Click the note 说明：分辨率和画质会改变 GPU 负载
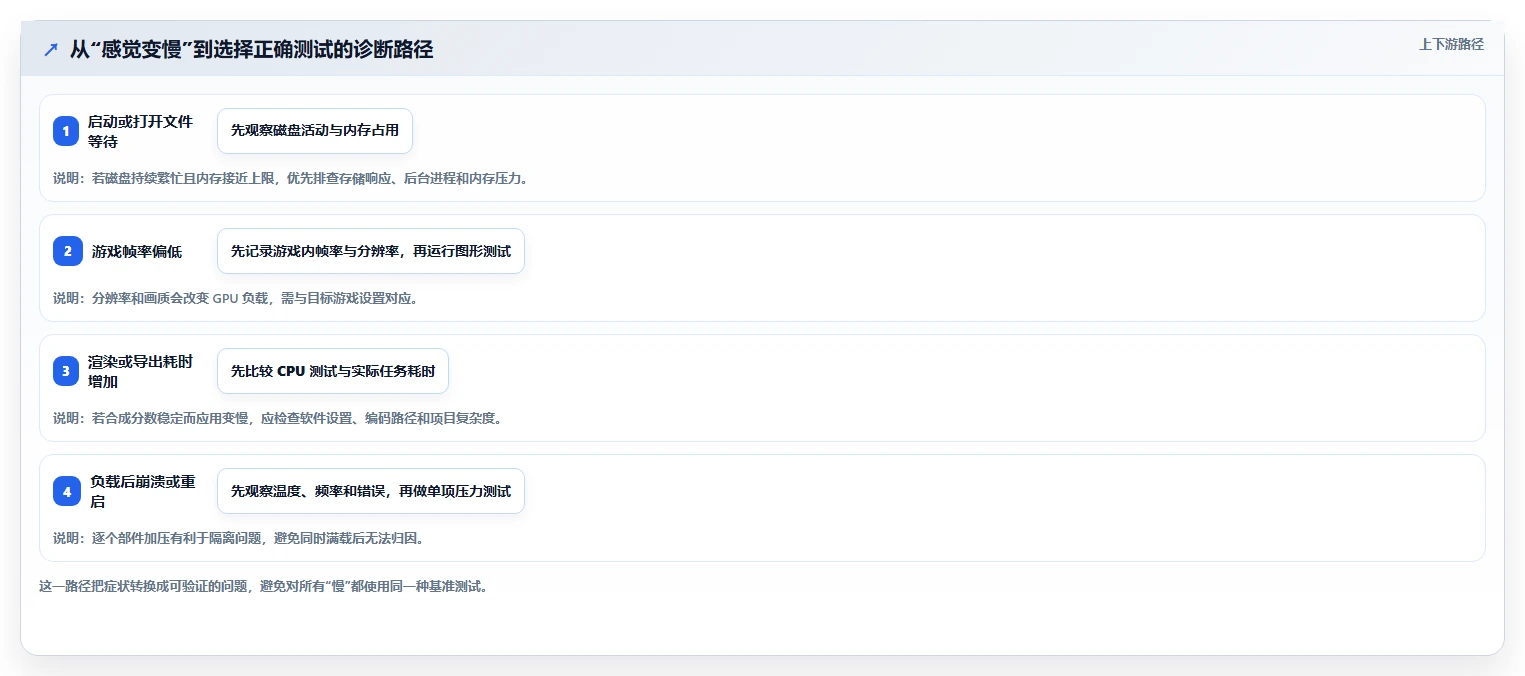Image resolution: width=1525 pixels, height=676 pixels. coord(235,298)
